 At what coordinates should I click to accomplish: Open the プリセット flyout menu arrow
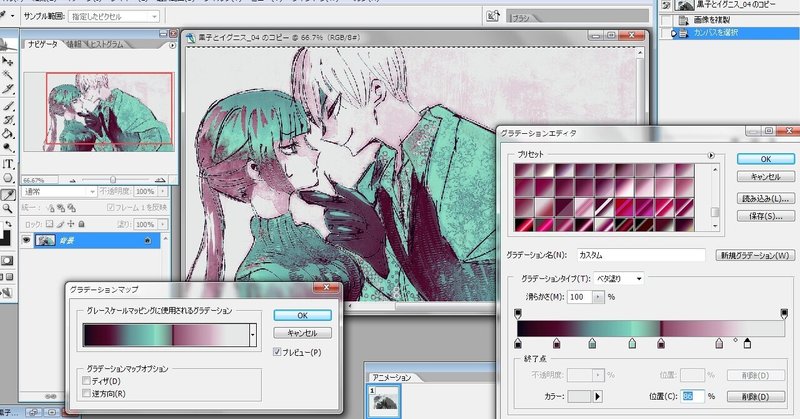tap(711, 155)
